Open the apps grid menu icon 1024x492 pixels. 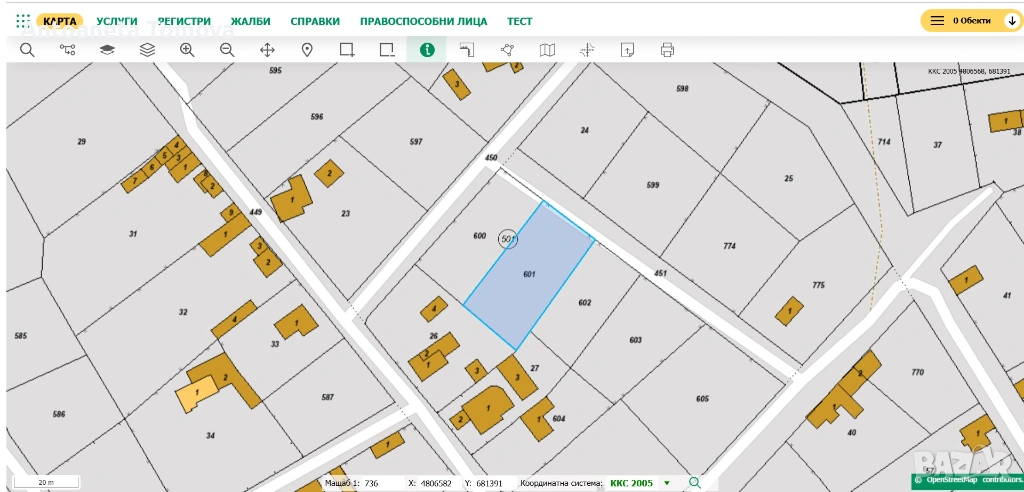(x=23, y=20)
